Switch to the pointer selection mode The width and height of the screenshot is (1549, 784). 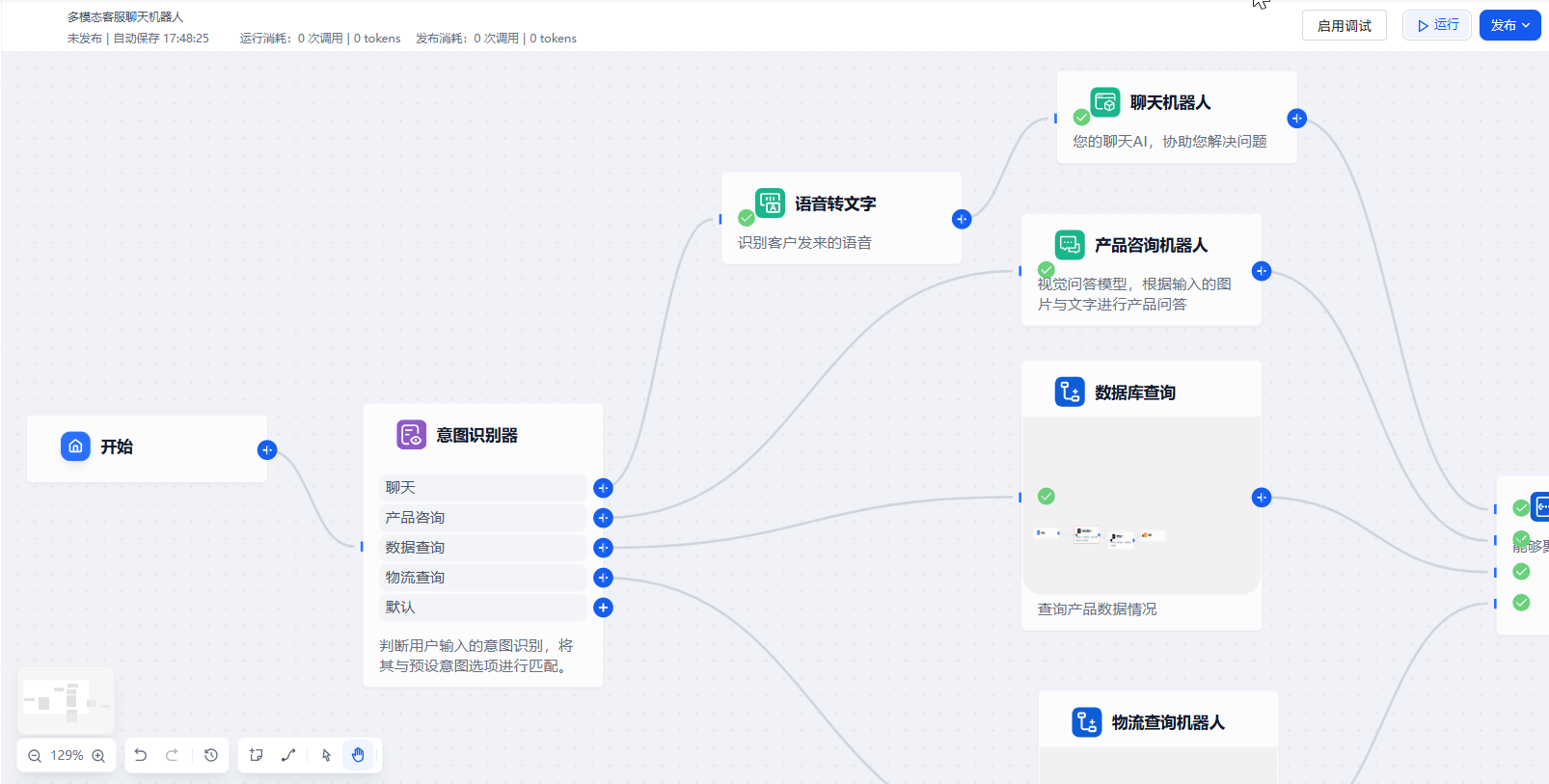pyautogui.click(x=327, y=755)
